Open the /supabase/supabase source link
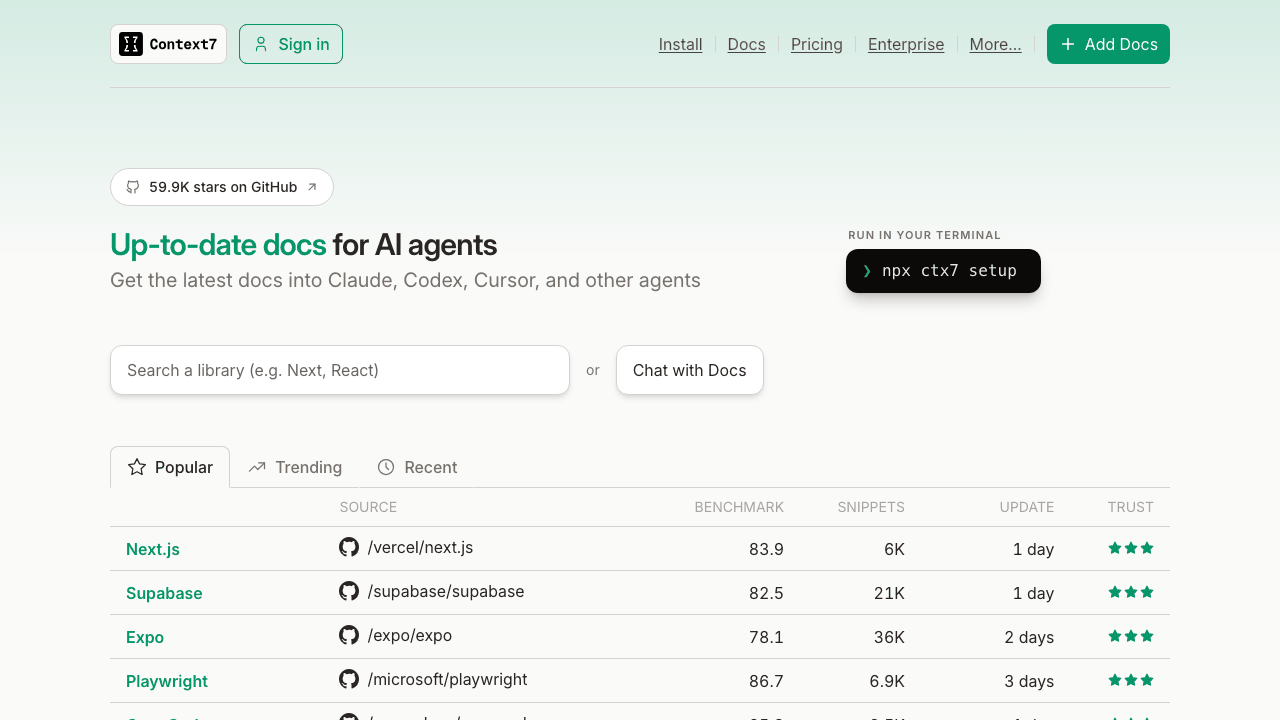The width and height of the screenshot is (1280, 720). 446,591
